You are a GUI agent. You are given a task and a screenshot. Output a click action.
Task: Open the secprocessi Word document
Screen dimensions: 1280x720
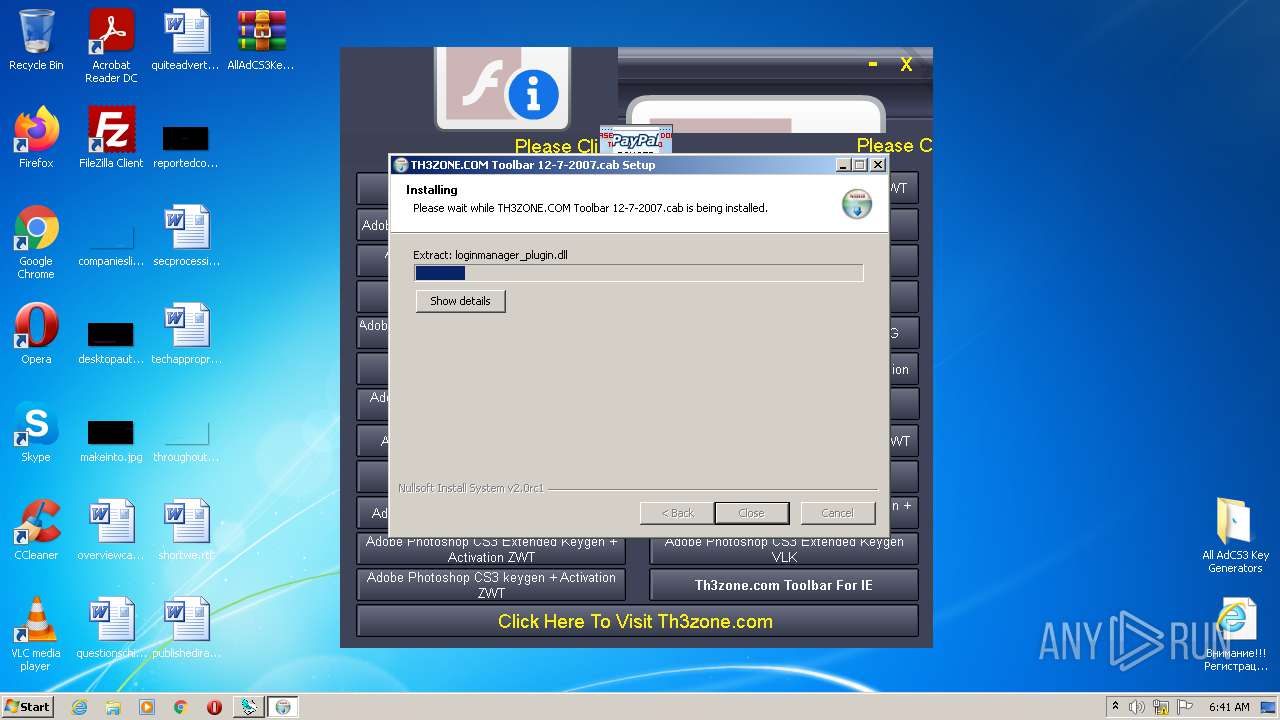186,236
